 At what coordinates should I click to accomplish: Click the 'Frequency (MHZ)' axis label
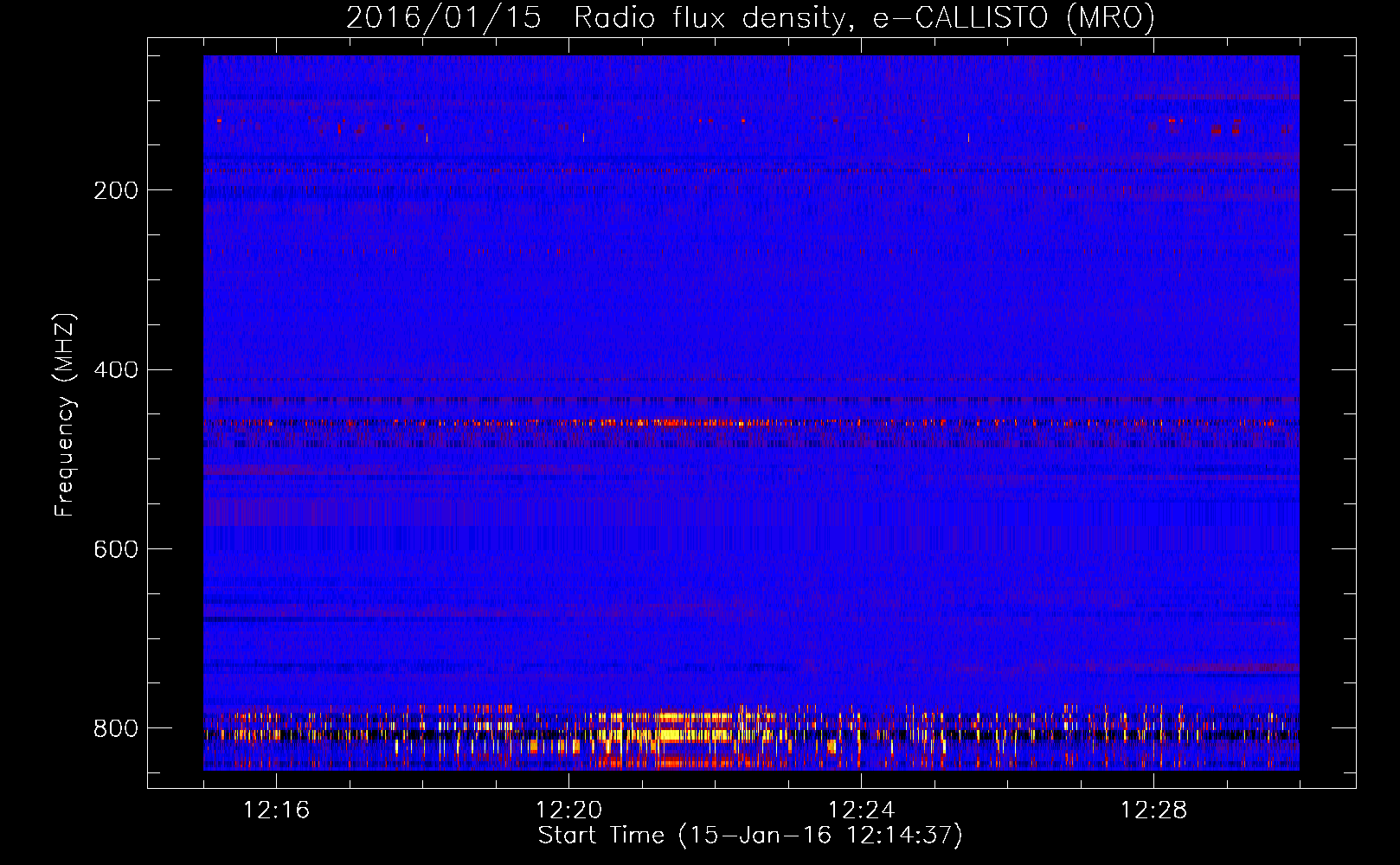click(x=64, y=415)
